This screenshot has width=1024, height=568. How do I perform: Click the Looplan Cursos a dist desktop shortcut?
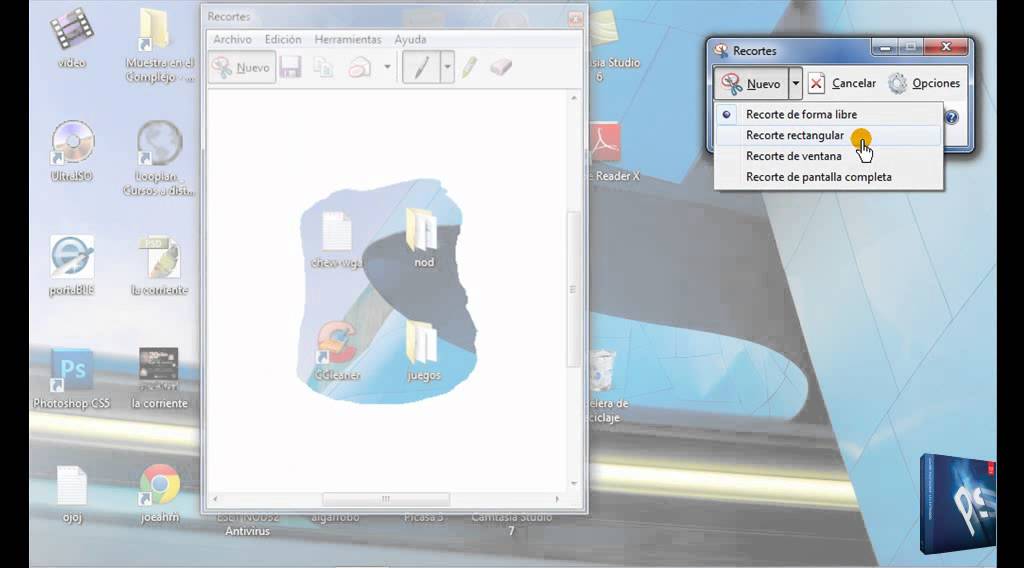[x=159, y=158]
